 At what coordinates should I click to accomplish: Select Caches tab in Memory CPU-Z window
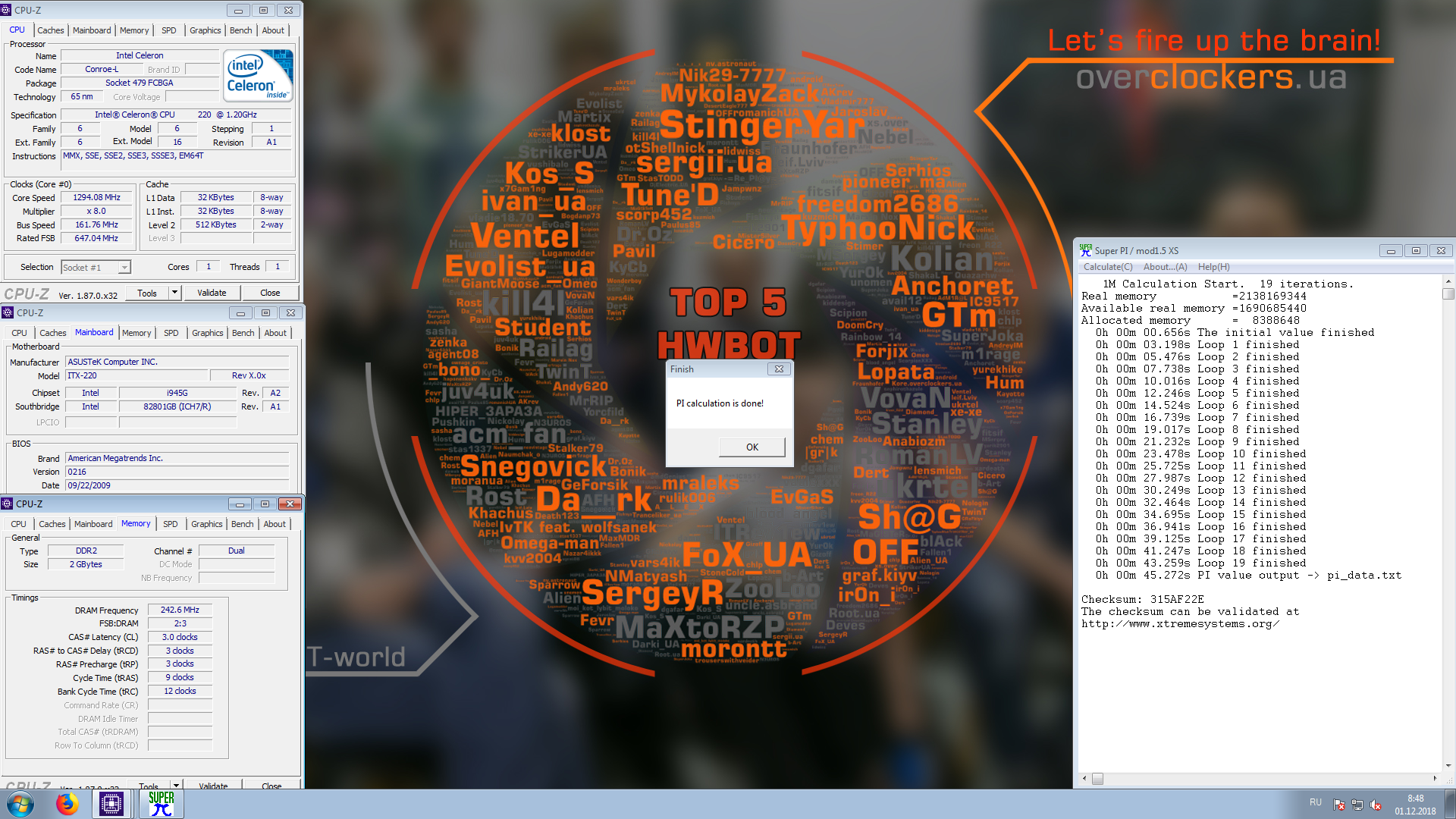[x=52, y=524]
